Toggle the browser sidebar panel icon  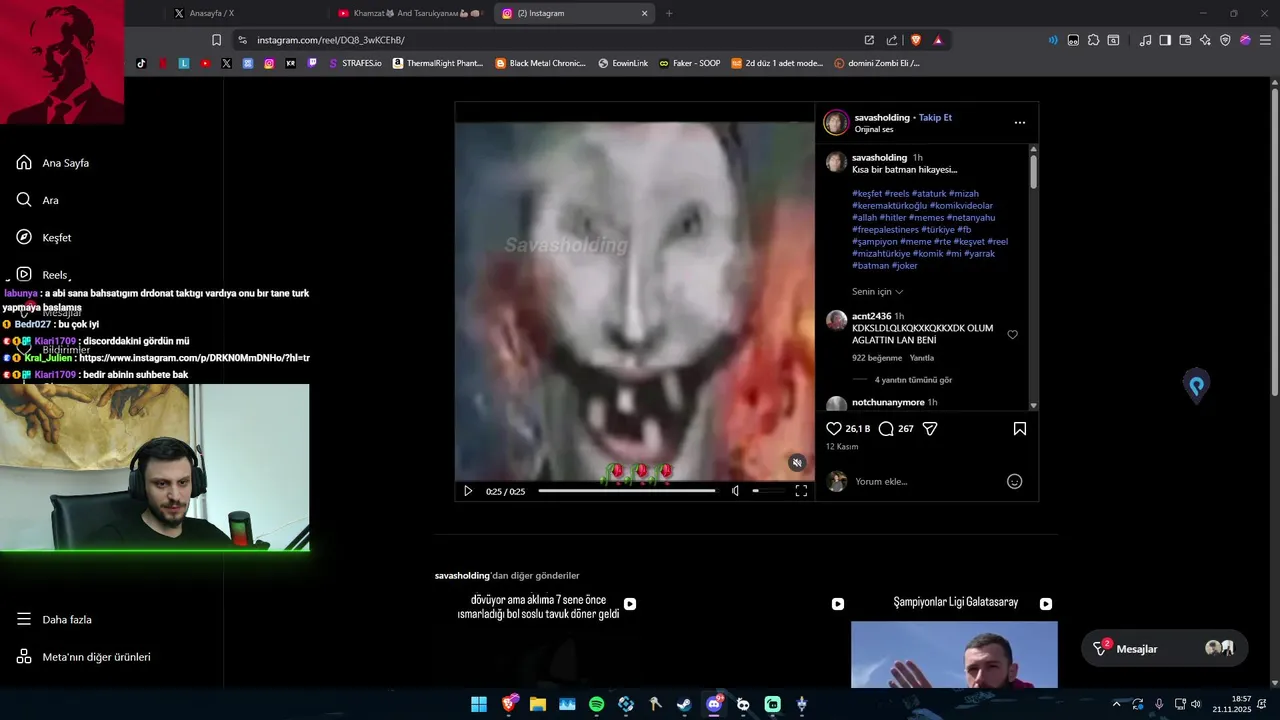(1165, 40)
